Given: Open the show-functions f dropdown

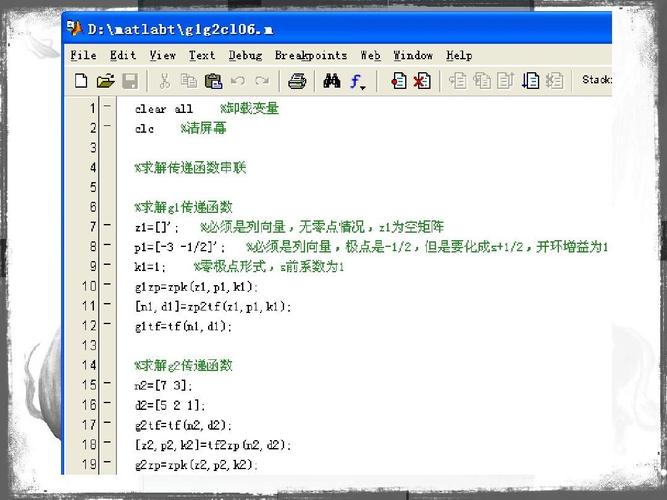Looking at the screenshot, I should (357, 81).
